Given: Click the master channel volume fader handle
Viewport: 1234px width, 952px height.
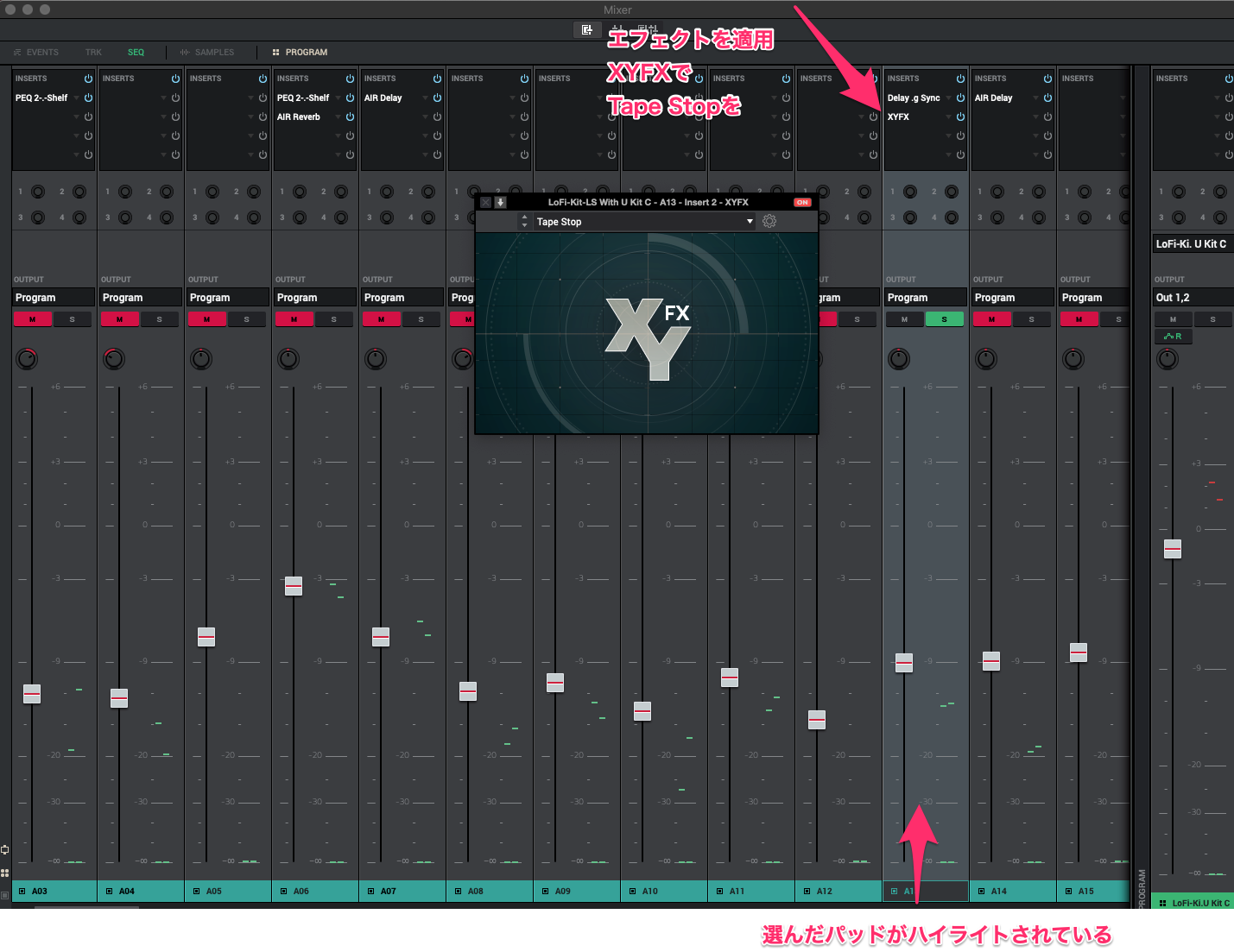Looking at the screenshot, I should tap(1173, 549).
